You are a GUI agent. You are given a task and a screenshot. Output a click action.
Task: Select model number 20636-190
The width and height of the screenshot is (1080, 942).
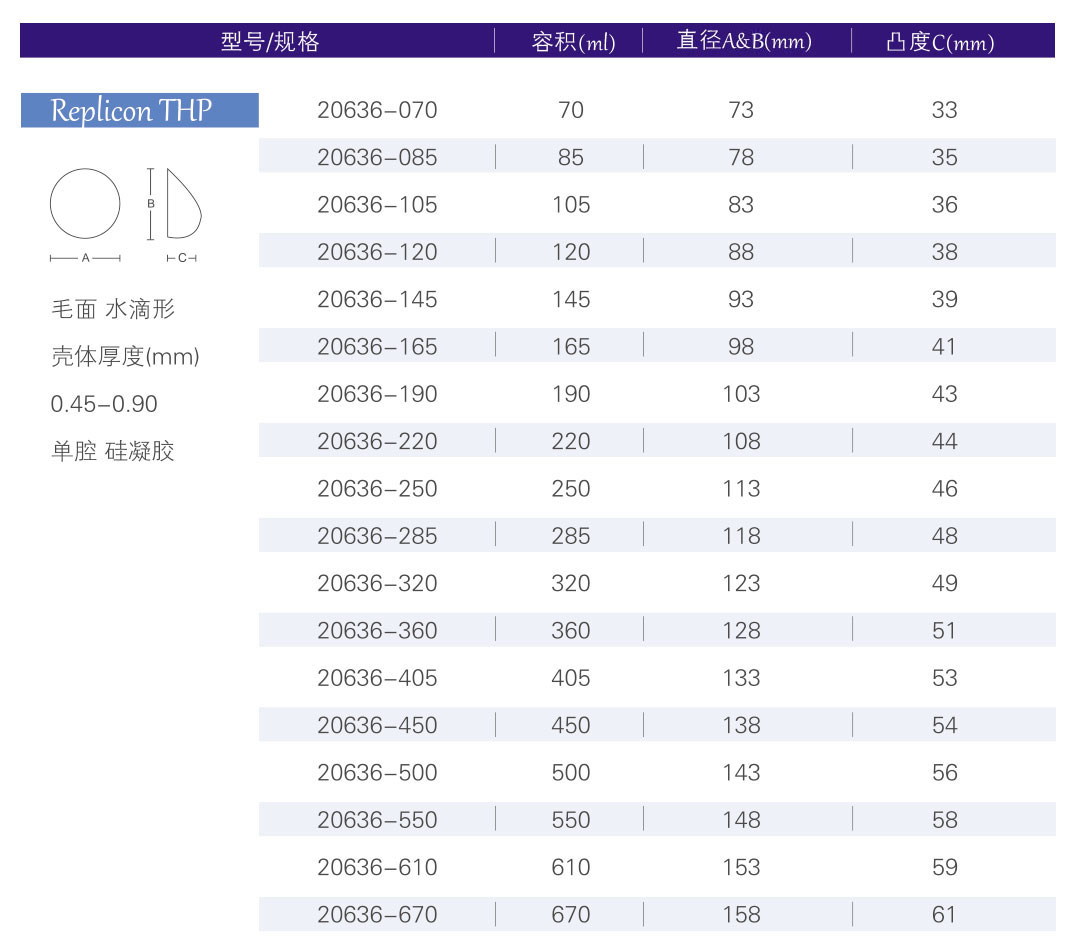click(x=377, y=394)
